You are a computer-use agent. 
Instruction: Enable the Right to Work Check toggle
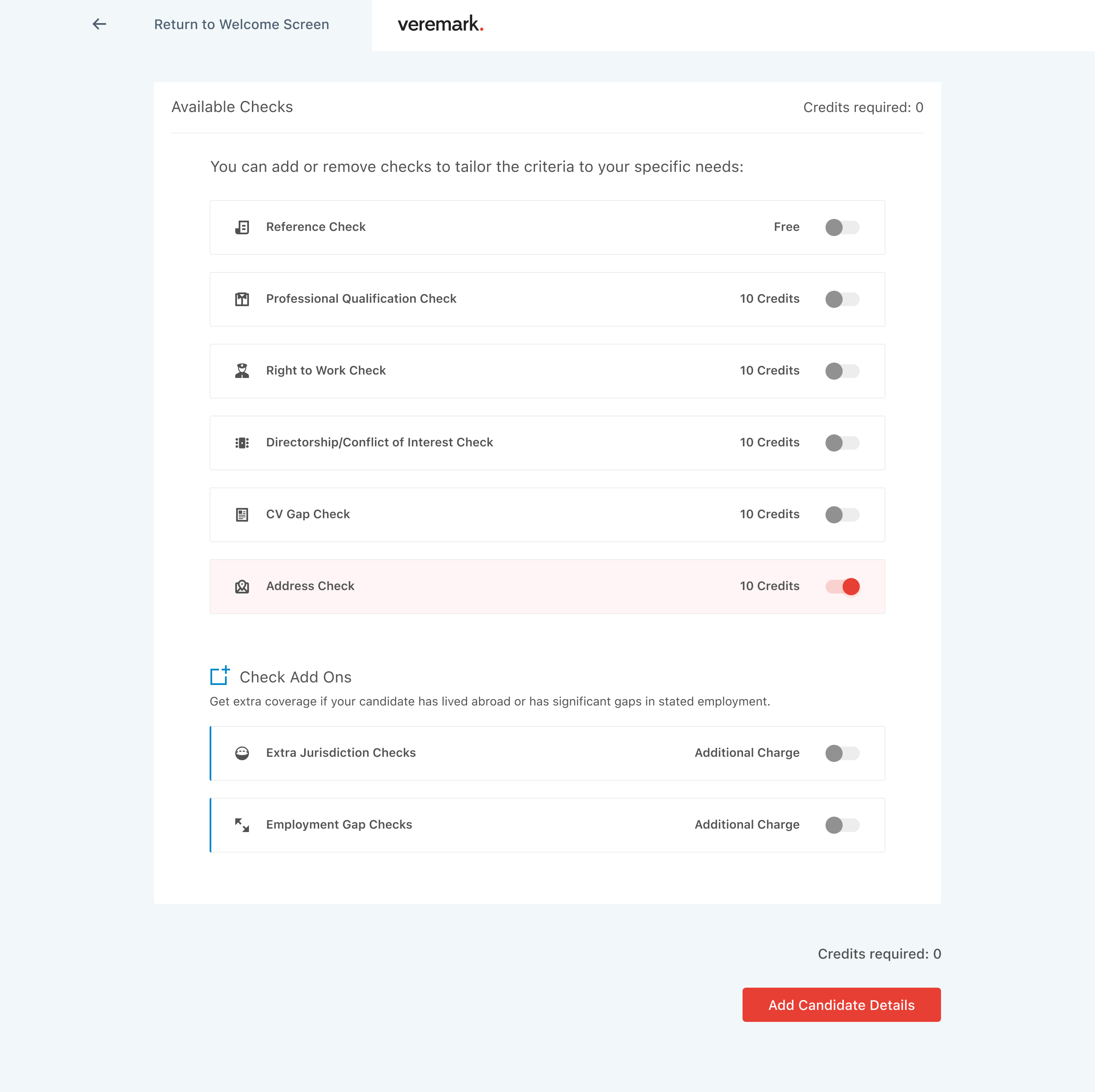point(842,371)
